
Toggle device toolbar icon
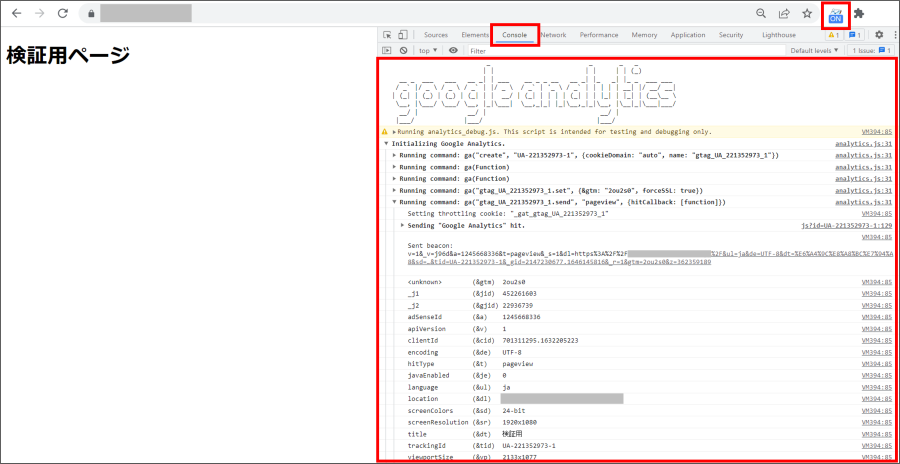pyautogui.click(x=403, y=35)
